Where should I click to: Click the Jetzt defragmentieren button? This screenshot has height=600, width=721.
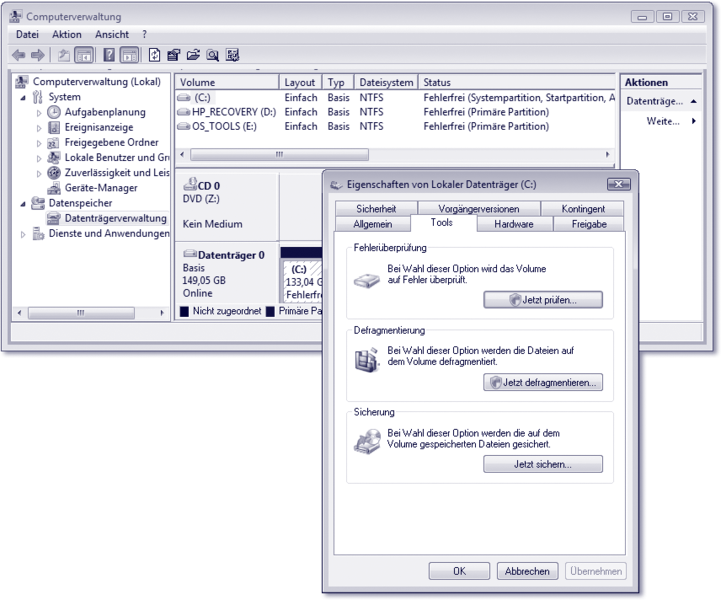(x=543, y=382)
